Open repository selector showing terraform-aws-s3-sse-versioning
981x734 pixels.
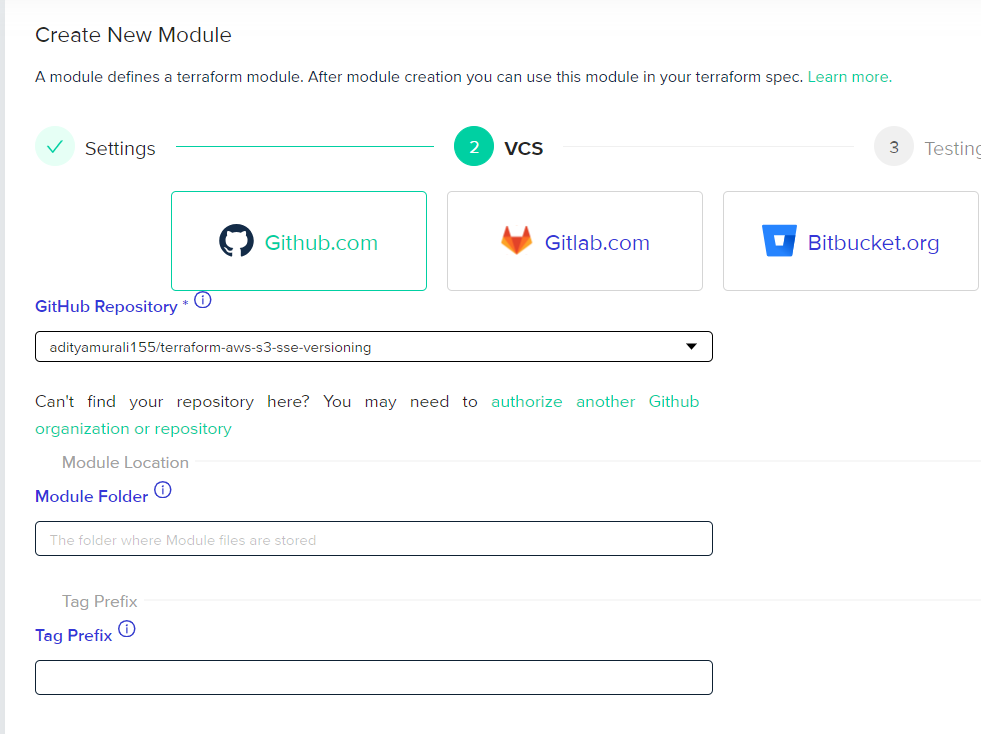coord(374,347)
